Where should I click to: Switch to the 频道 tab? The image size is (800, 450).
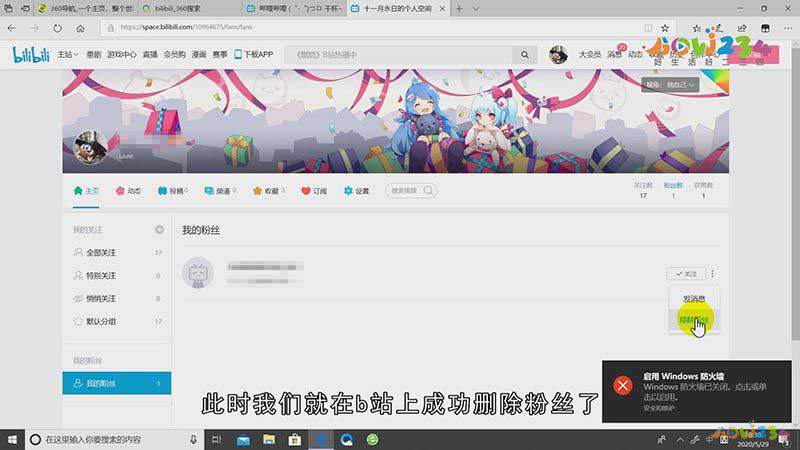[x=220, y=191]
